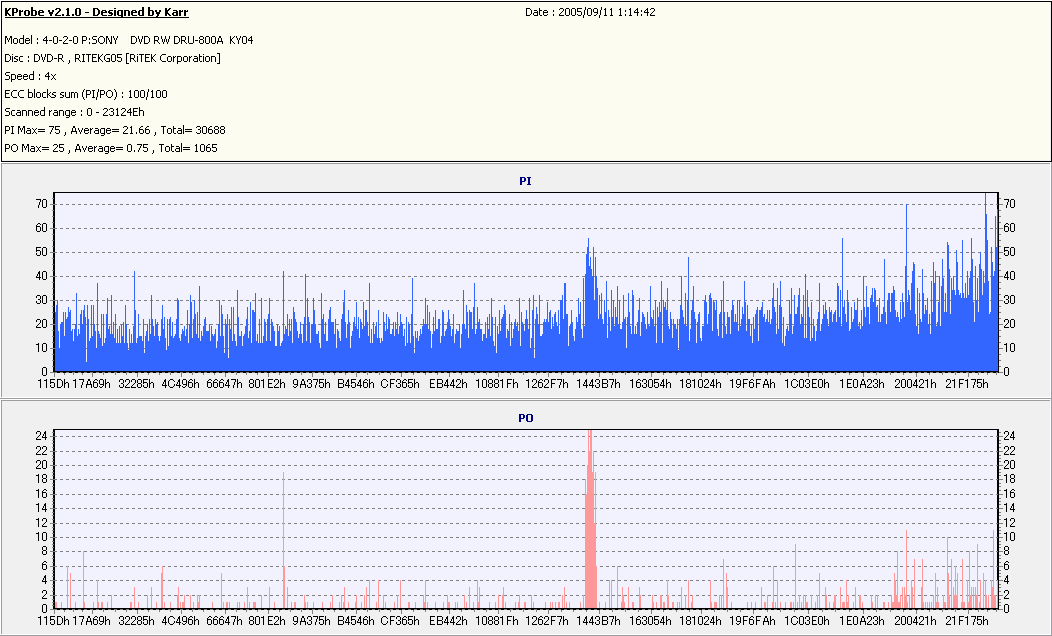The image size is (1052, 636).
Task: Select the Disc DVD-R RITEKG05 line
Action: pyautogui.click(x=113, y=58)
